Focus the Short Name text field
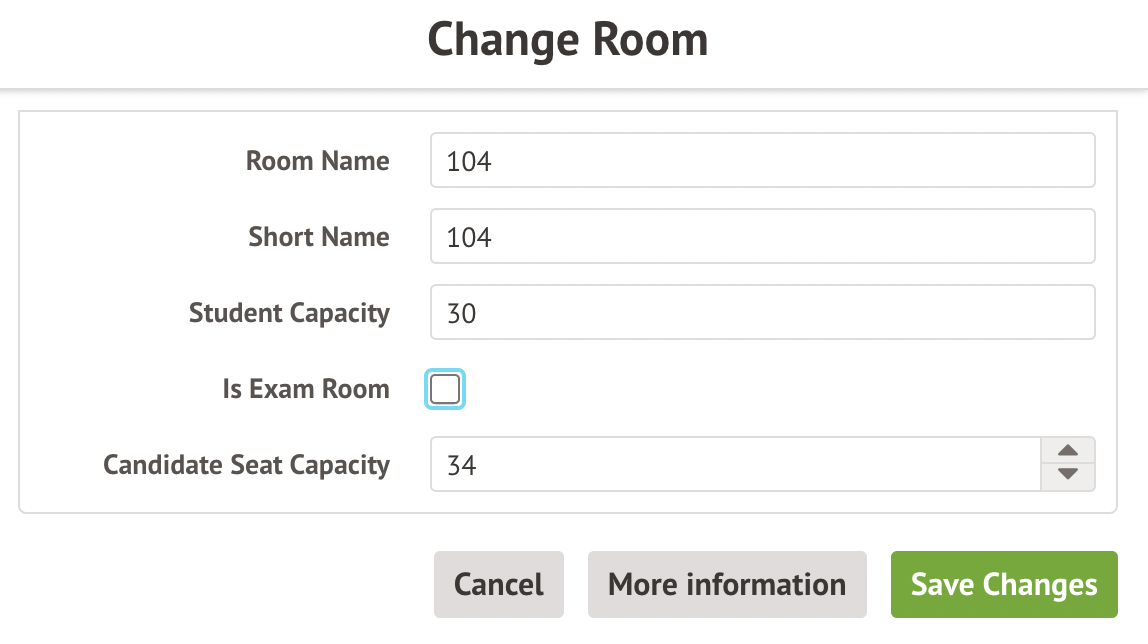 [x=762, y=237]
